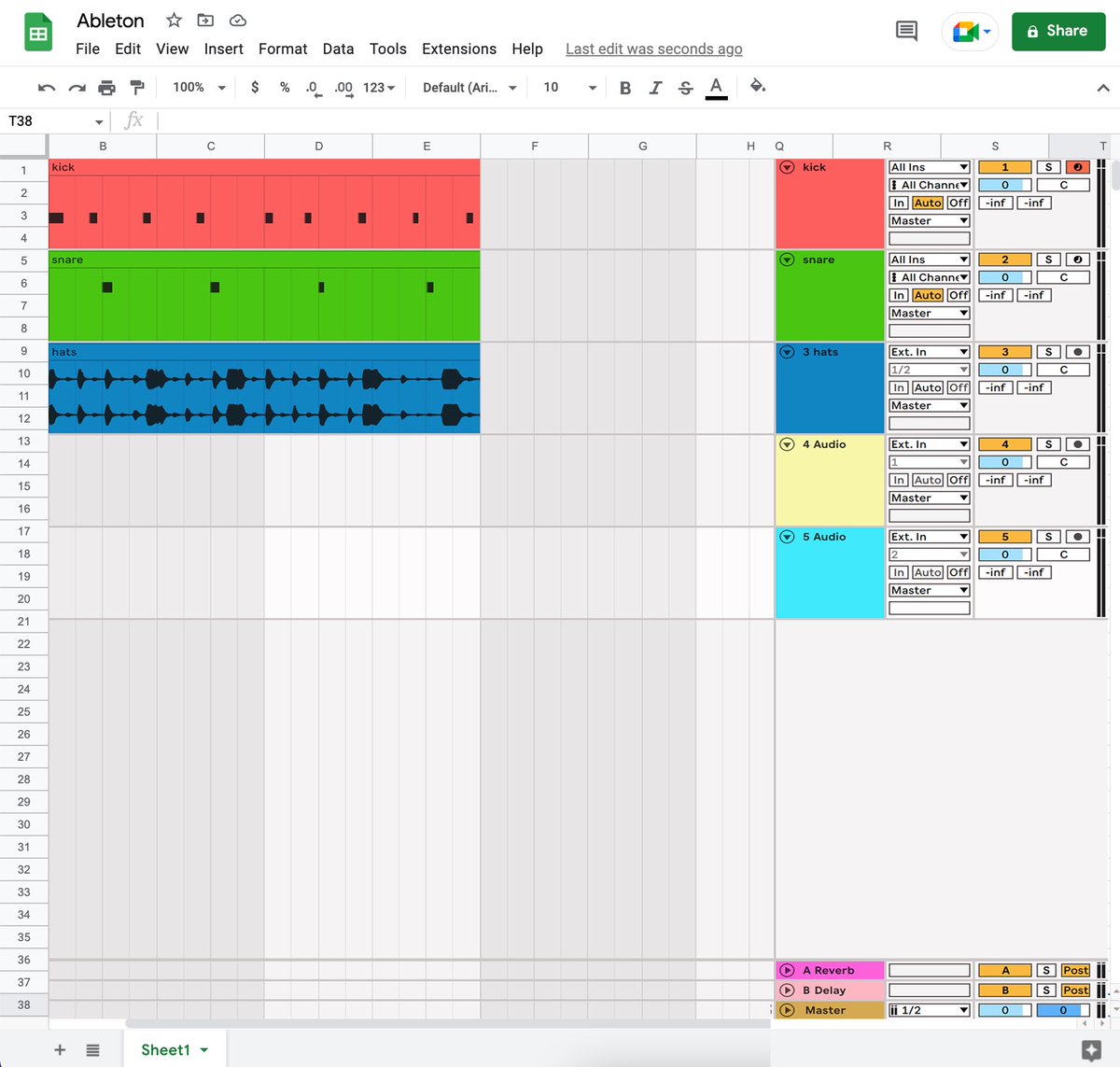Click the 'Last edit was seconds ago' link
1120x1067 pixels.
(x=653, y=49)
